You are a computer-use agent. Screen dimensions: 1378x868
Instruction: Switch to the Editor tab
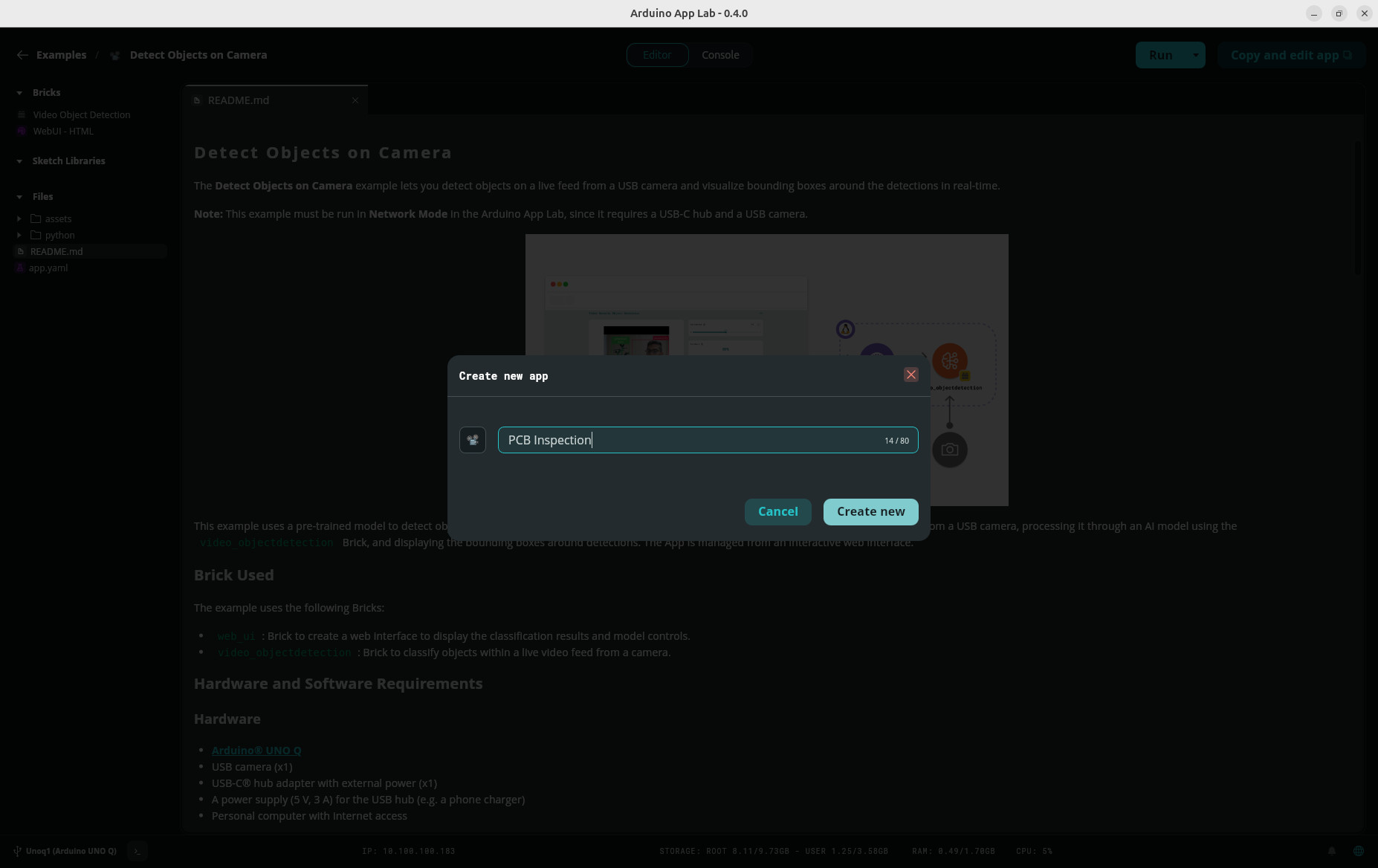[x=657, y=55]
